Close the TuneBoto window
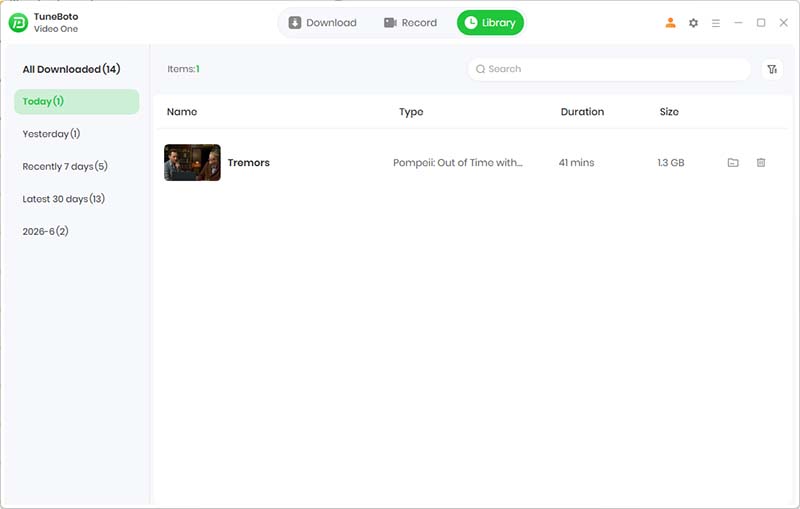 click(784, 22)
